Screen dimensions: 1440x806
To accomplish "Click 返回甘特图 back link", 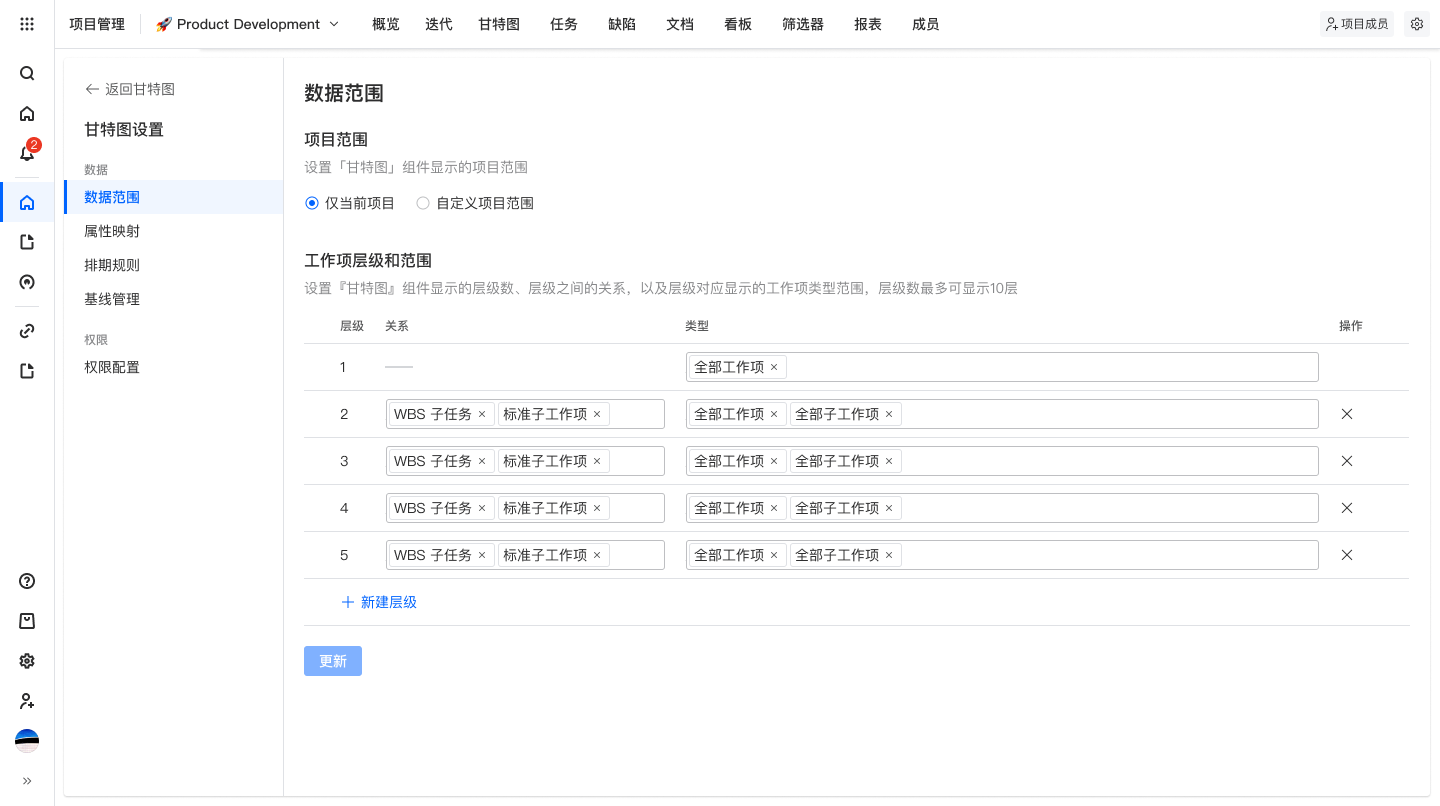I will pyautogui.click(x=130, y=89).
